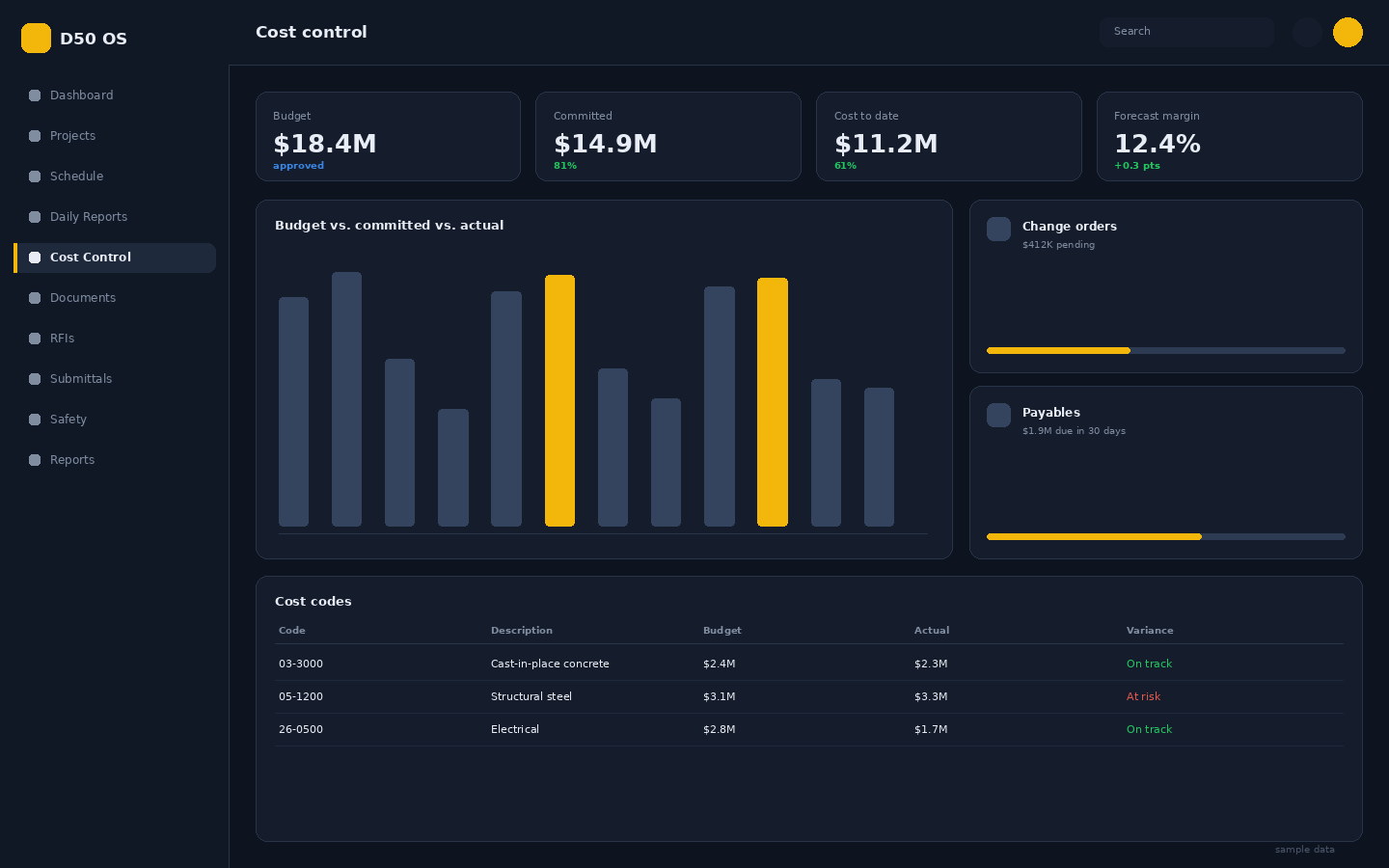
Task: Click the $2.4M budget value
Action: click(720, 664)
